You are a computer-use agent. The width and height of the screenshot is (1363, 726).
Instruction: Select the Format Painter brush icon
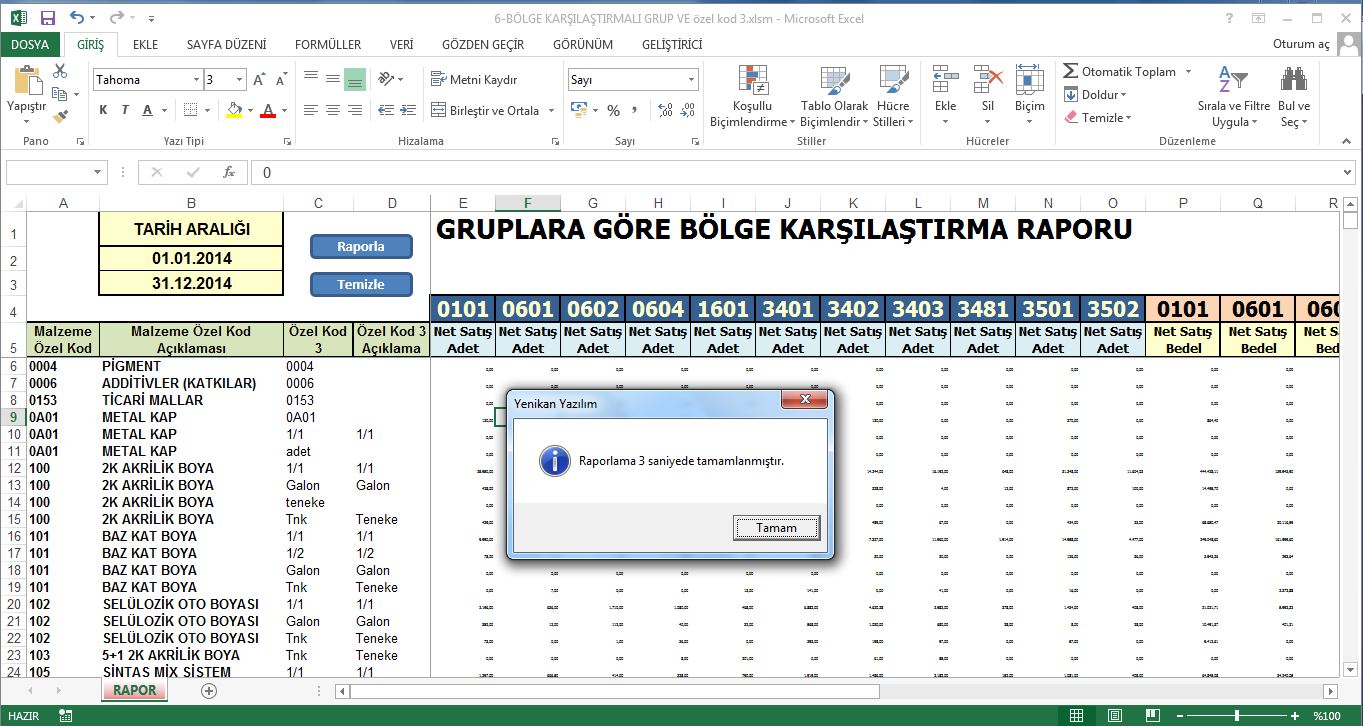coord(60,116)
